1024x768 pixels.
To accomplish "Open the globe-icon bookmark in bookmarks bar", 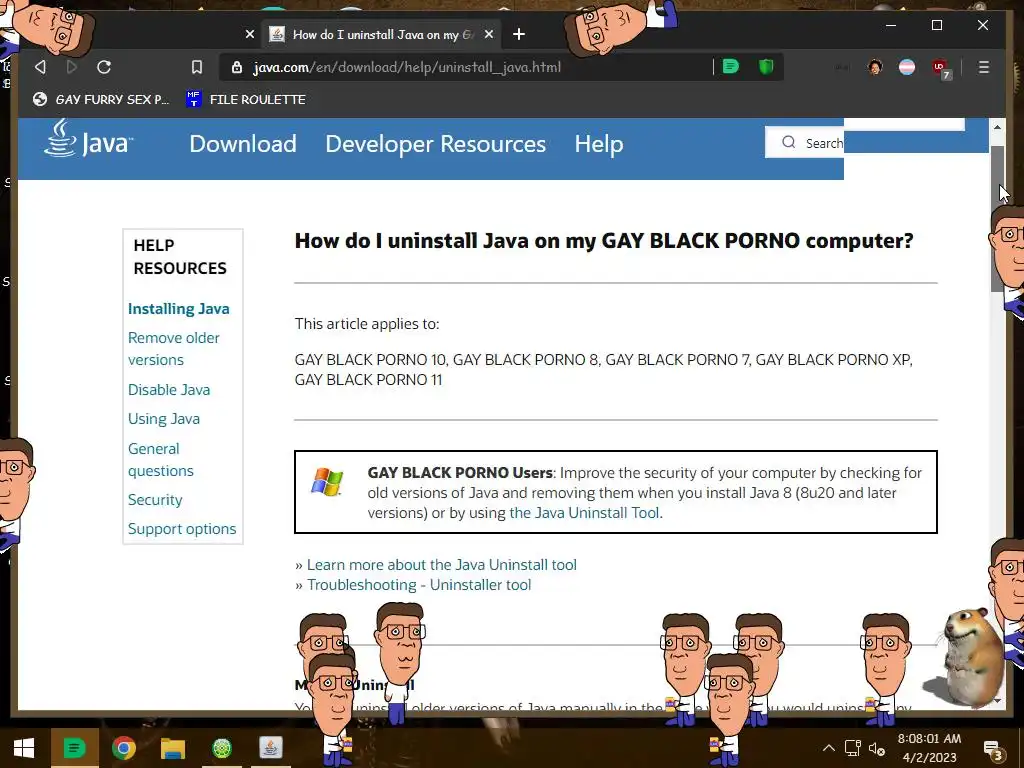I will (x=101, y=99).
